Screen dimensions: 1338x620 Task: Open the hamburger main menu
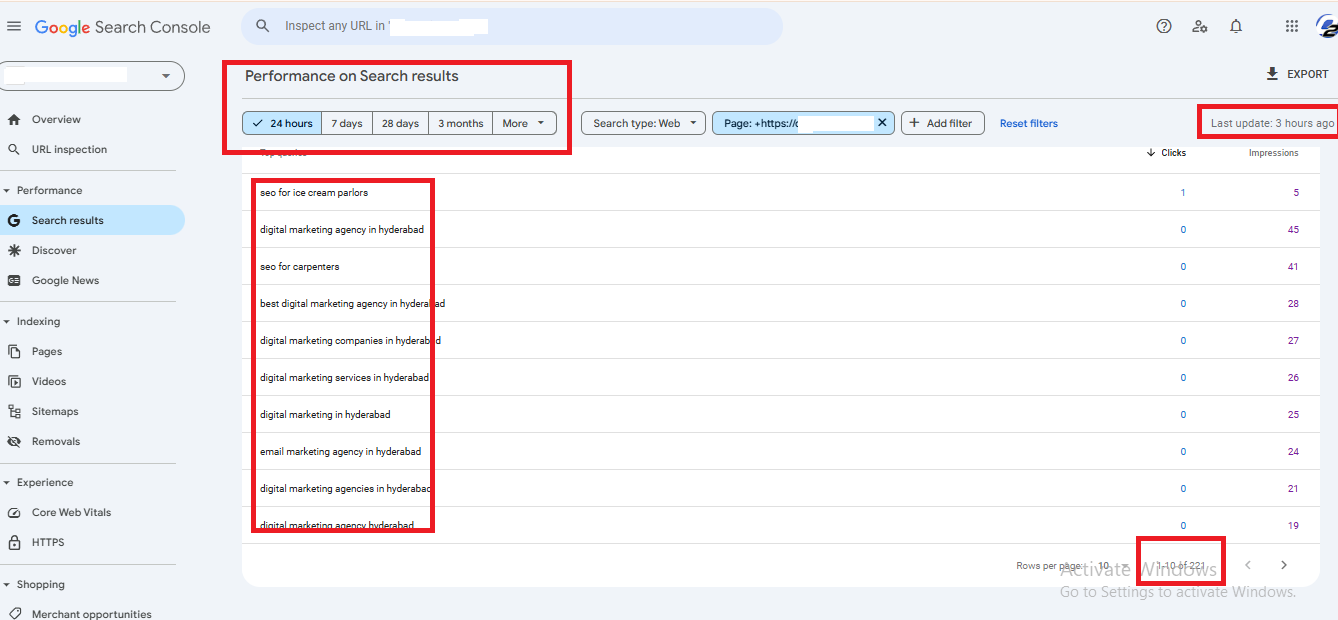(14, 27)
